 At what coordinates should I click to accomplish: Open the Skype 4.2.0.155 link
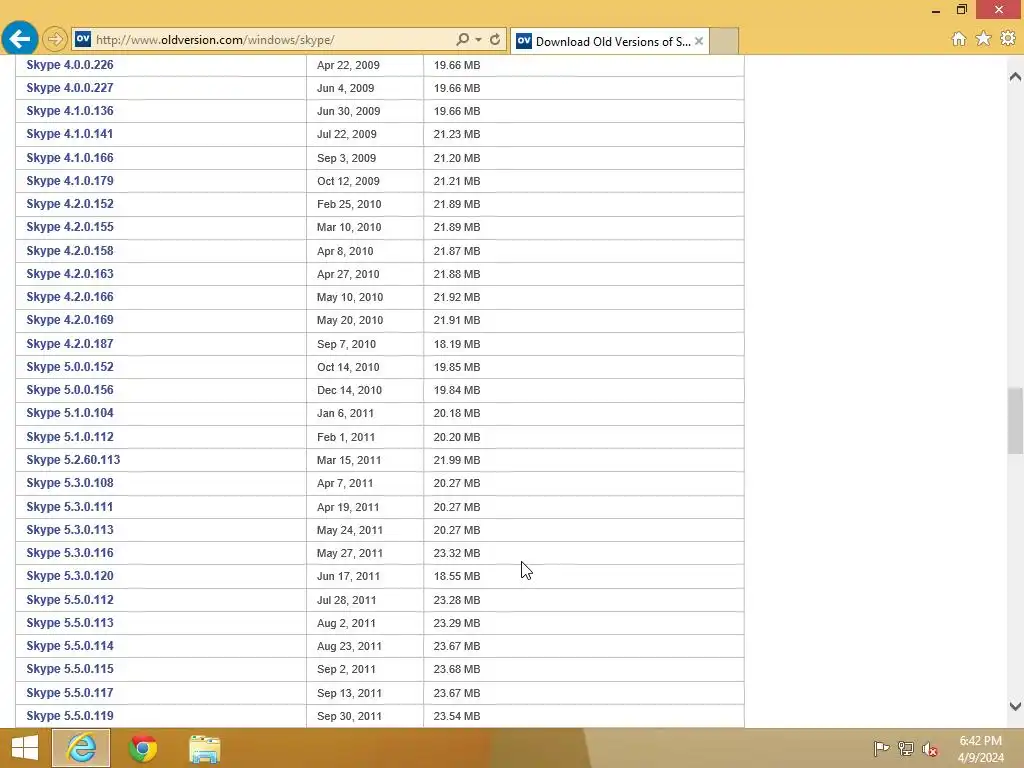point(70,227)
